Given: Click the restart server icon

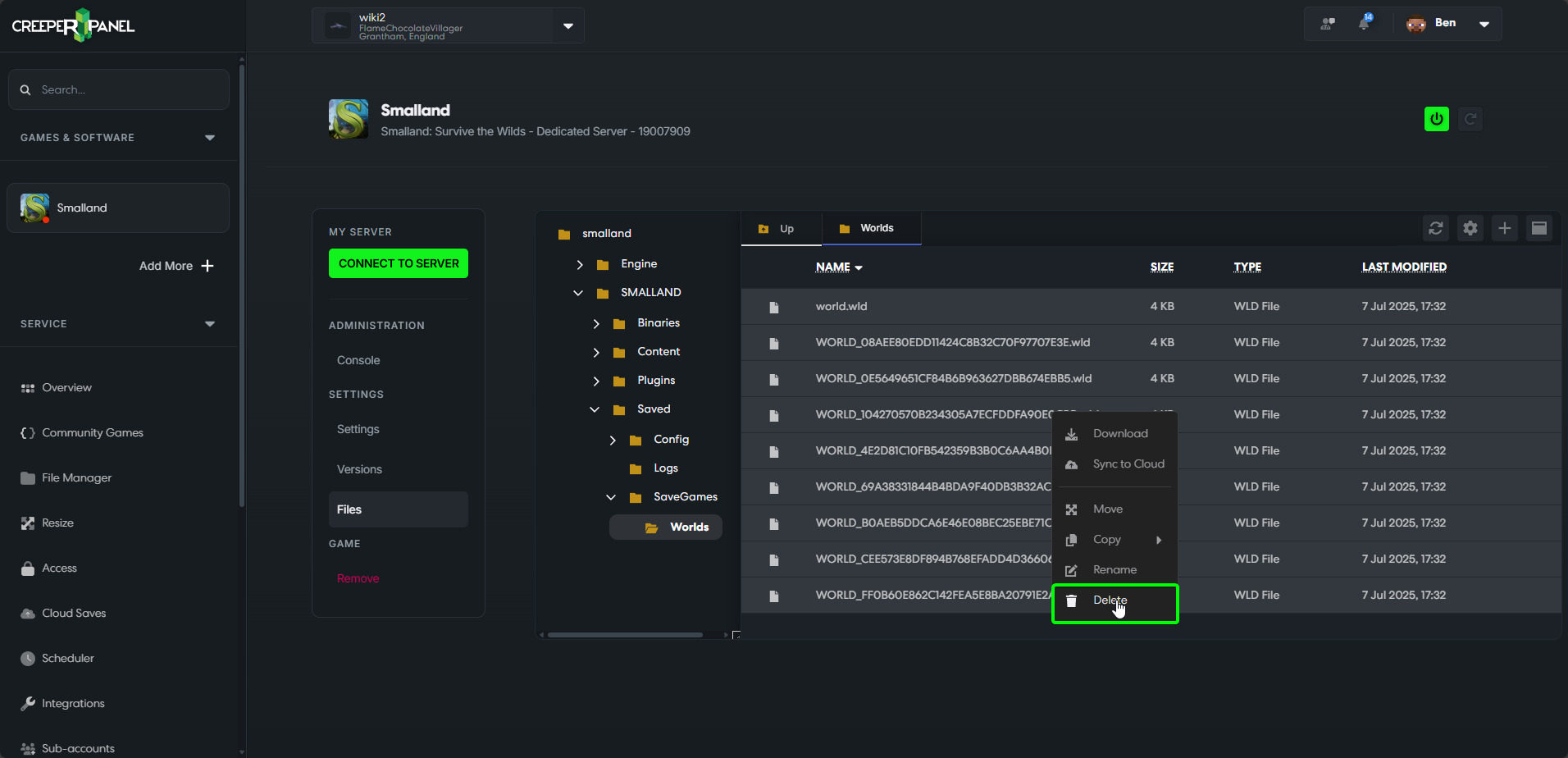Looking at the screenshot, I should tap(1470, 119).
